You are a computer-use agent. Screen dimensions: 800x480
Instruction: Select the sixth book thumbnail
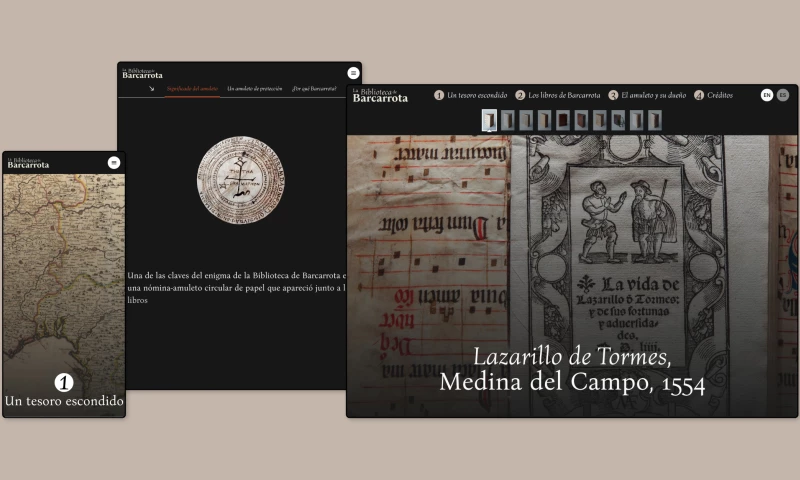[581, 121]
